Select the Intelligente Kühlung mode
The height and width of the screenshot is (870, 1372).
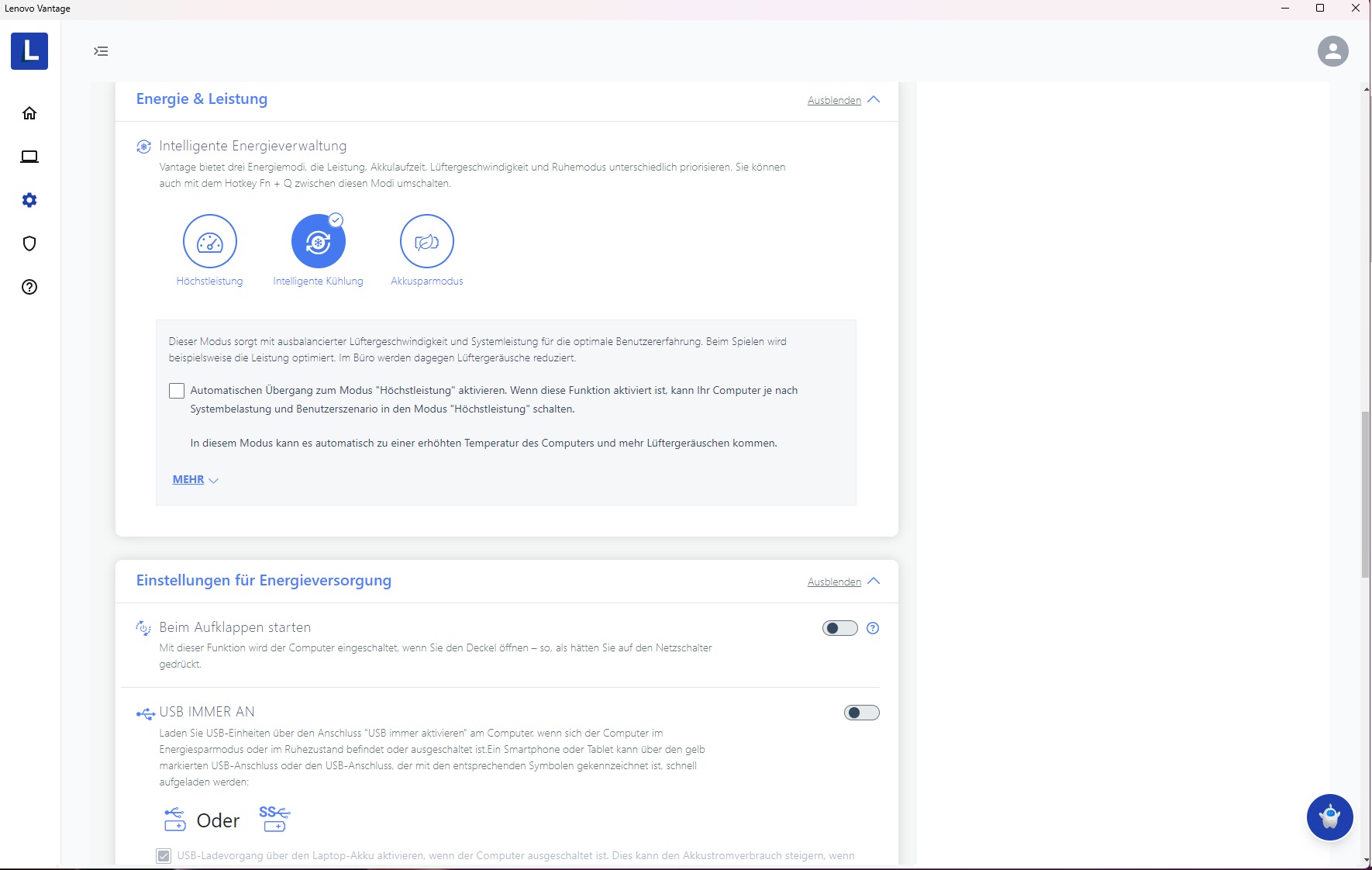318,241
